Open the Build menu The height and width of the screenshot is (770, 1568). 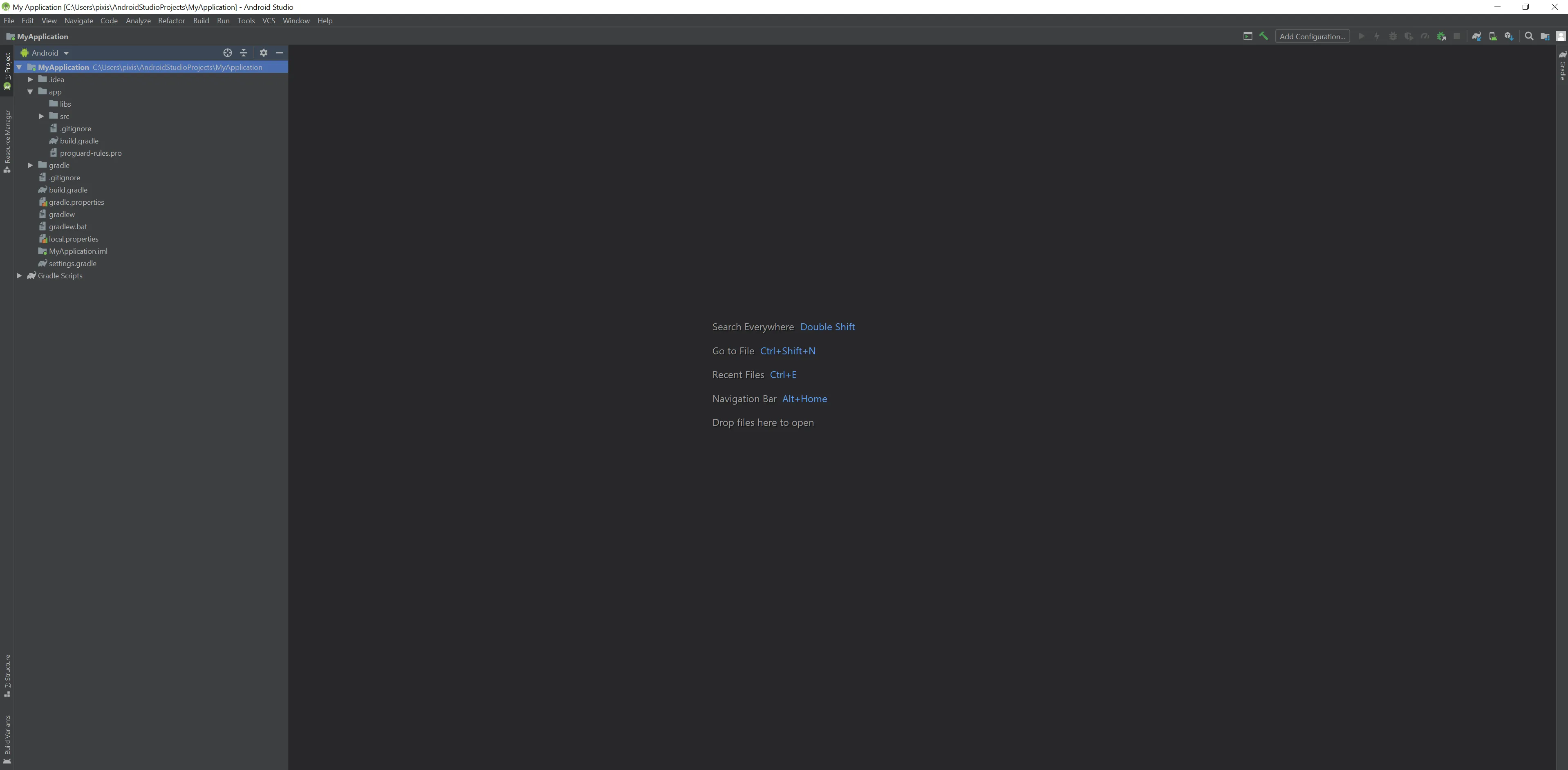[x=200, y=21]
